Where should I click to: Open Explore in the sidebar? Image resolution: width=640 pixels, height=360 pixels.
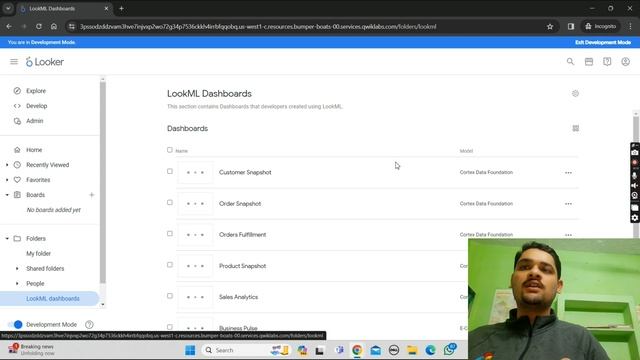tap(36, 91)
